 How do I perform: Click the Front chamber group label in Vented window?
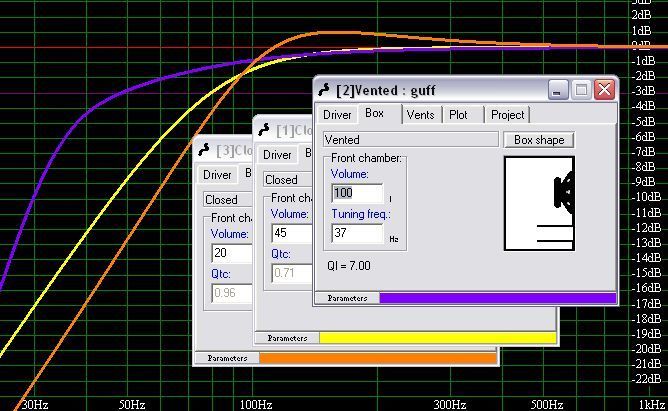(x=366, y=158)
